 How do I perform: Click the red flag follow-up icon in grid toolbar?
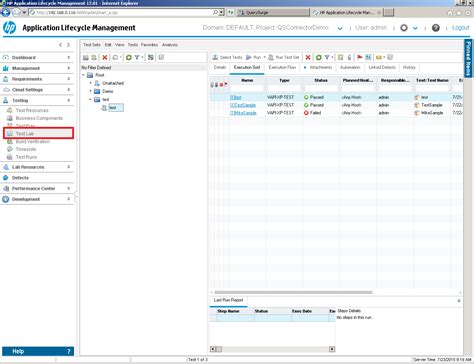pyautogui.click(x=359, y=57)
